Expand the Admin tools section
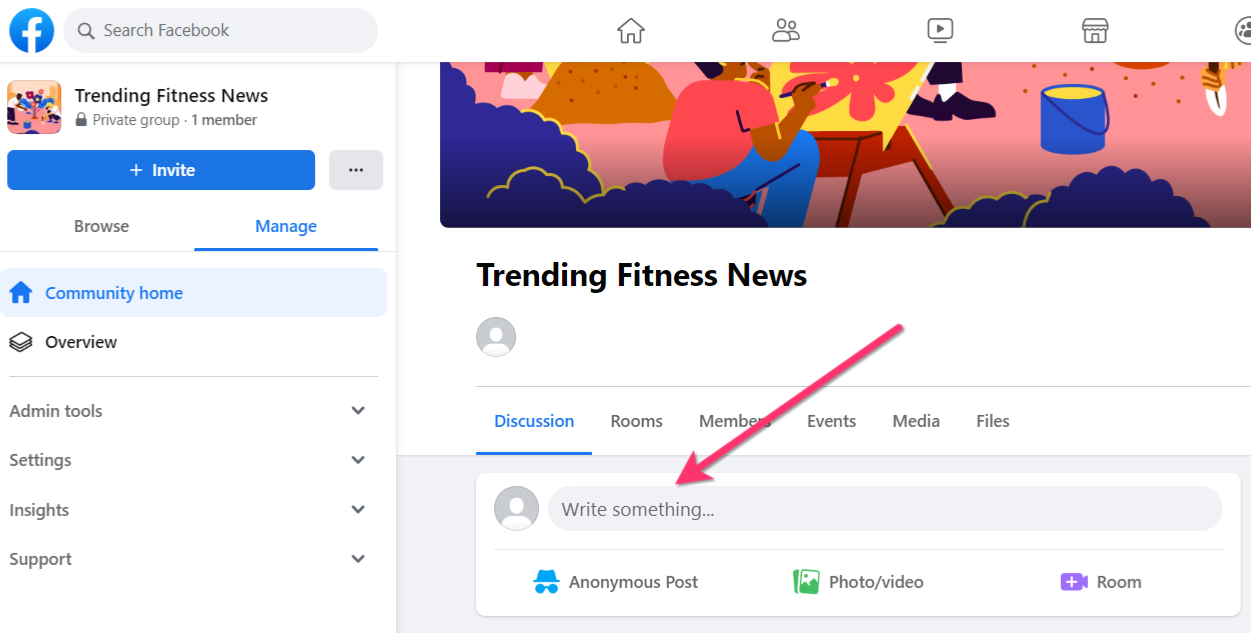This screenshot has width=1251, height=633. tap(358, 411)
